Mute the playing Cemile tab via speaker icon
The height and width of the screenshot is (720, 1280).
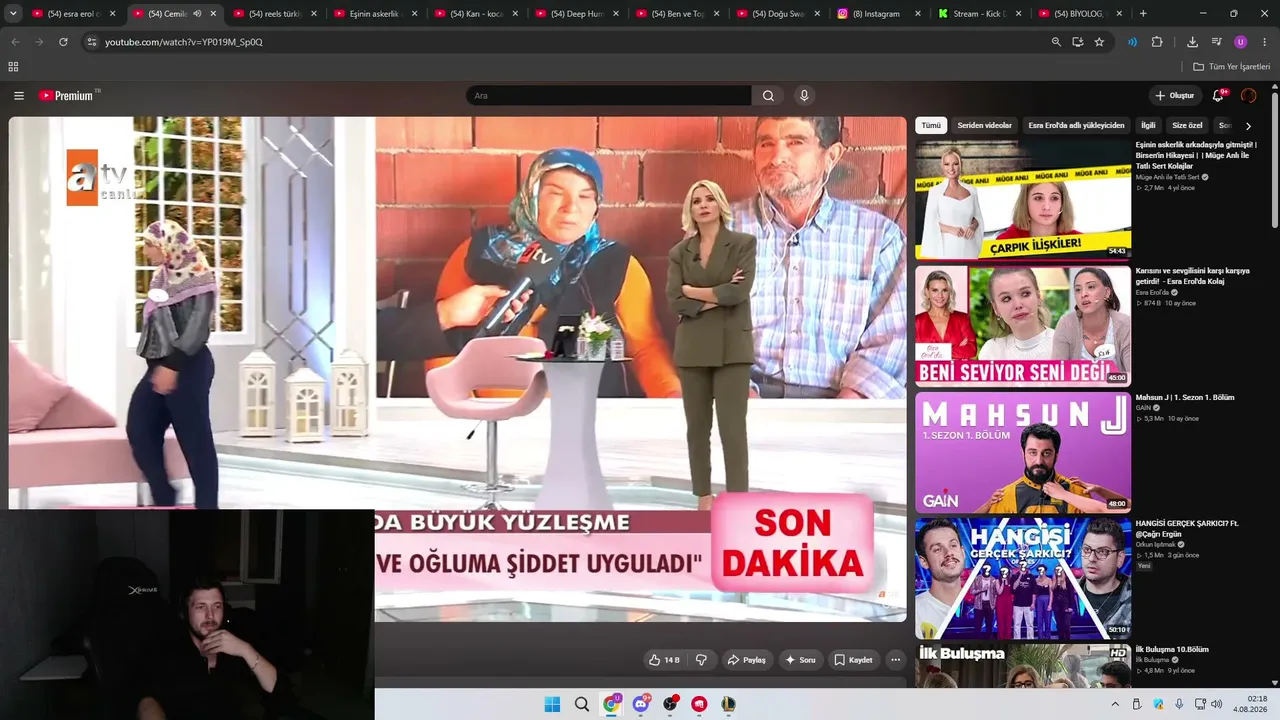tap(197, 14)
